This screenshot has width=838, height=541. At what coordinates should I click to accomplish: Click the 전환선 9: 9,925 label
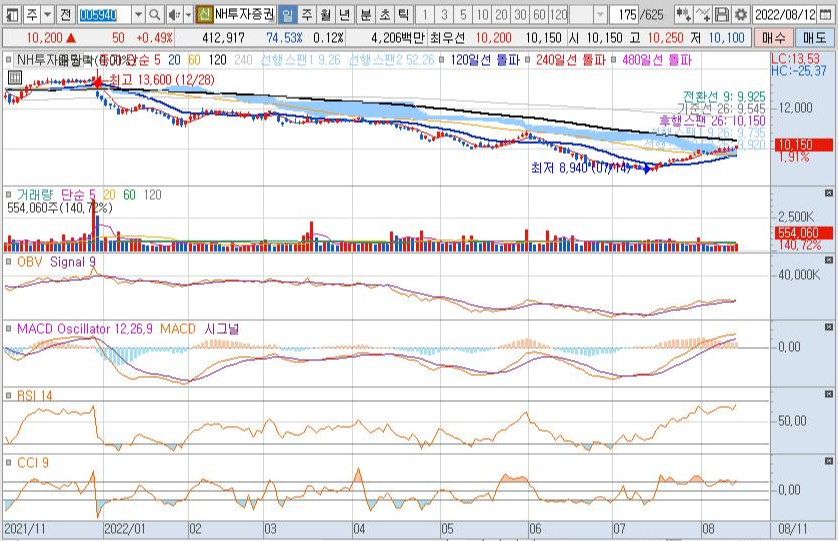724,97
